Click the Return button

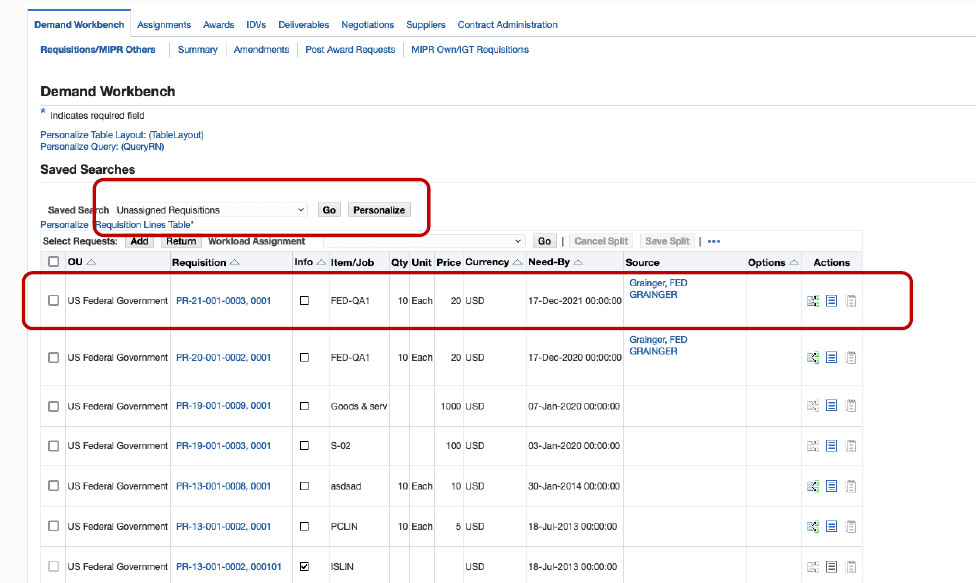[x=181, y=241]
